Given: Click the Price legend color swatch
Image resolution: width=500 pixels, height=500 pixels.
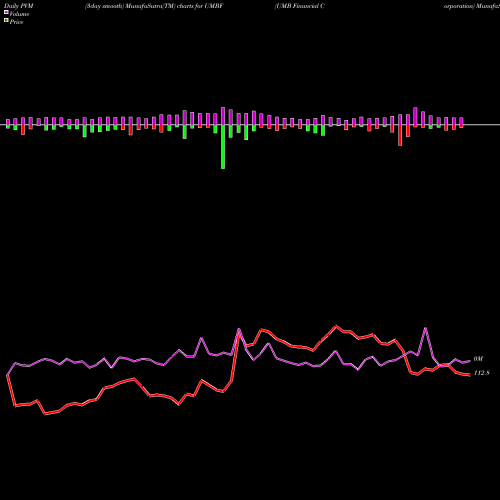Looking at the screenshot, I should click(6, 21).
